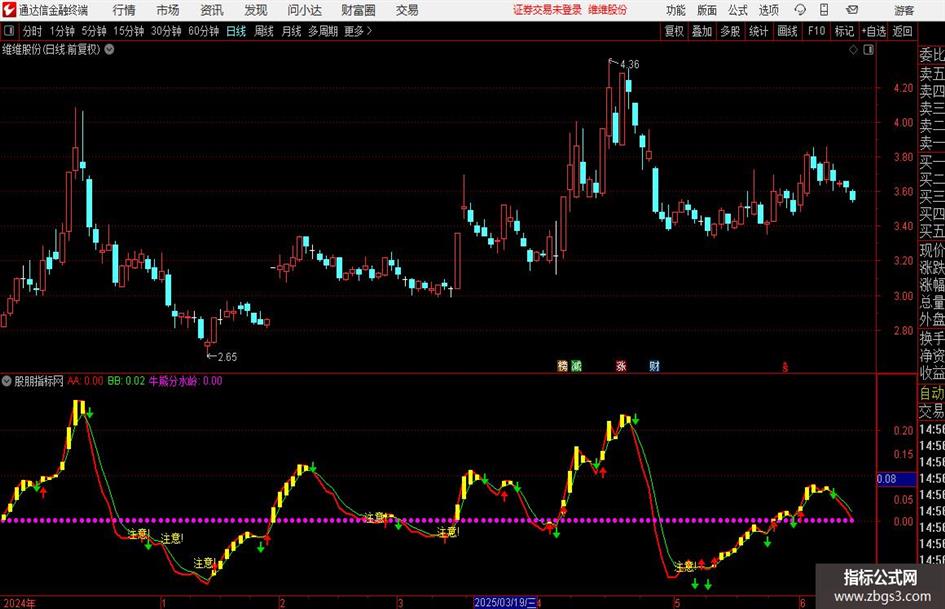Add stock with +自选 button
The width and height of the screenshot is (945, 609).
coord(873,31)
